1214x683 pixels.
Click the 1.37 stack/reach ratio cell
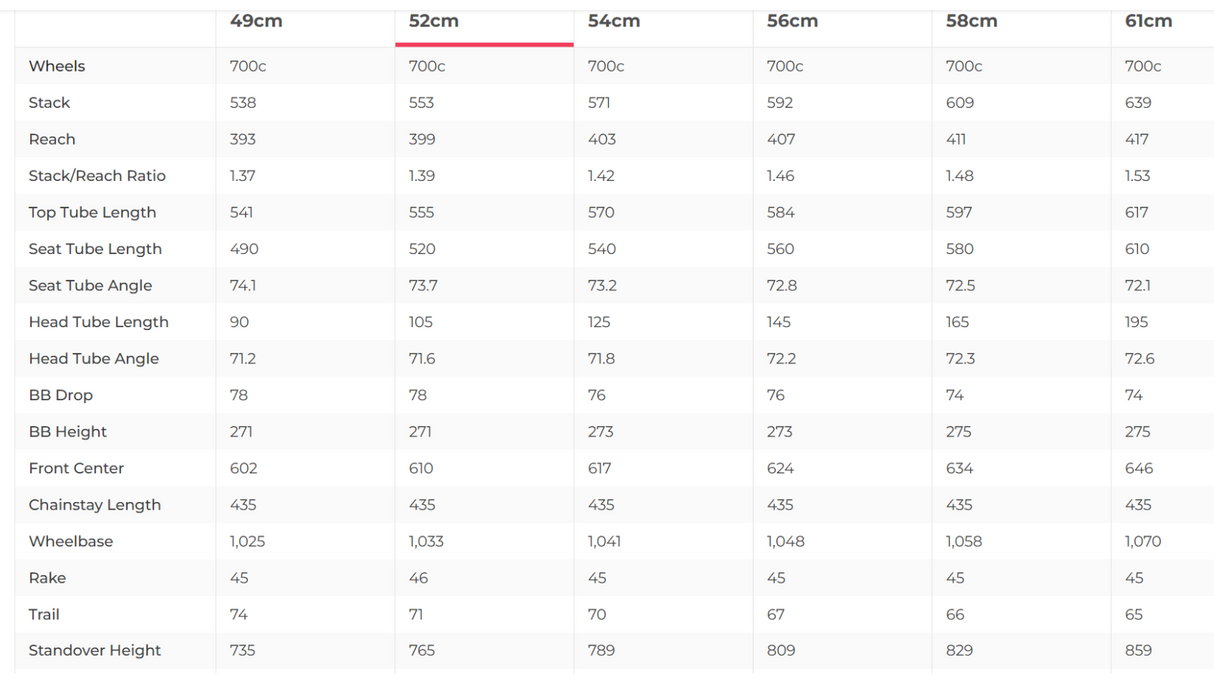[x=243, y=176]
